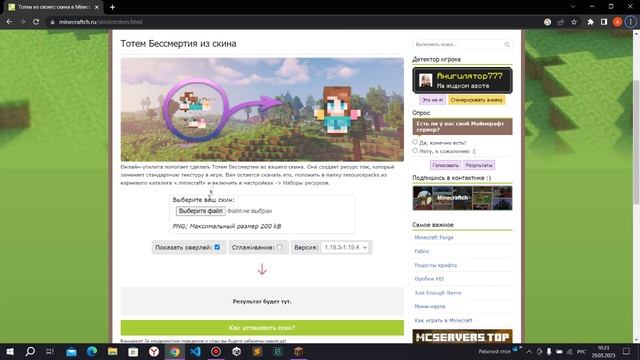Open the Рецепты крафта link

(436, 265)
